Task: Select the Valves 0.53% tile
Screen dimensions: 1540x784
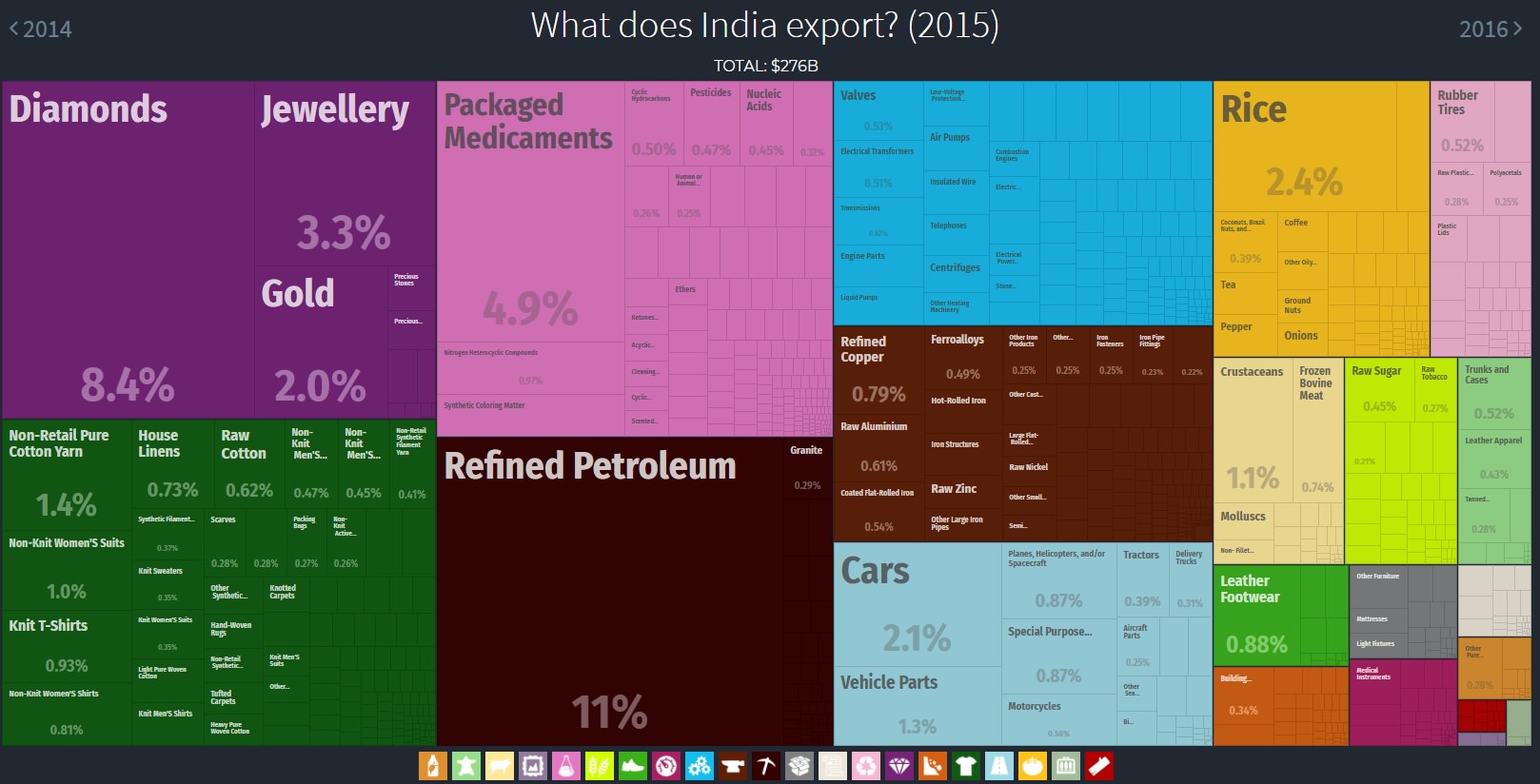Action: (x=879, y=110)
